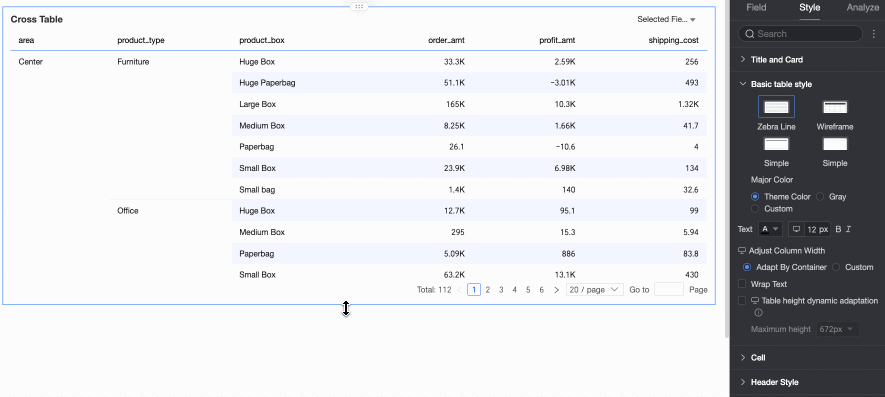Open the text color picker
Screen dimensions: 885x397
click(x=770, y=229)
